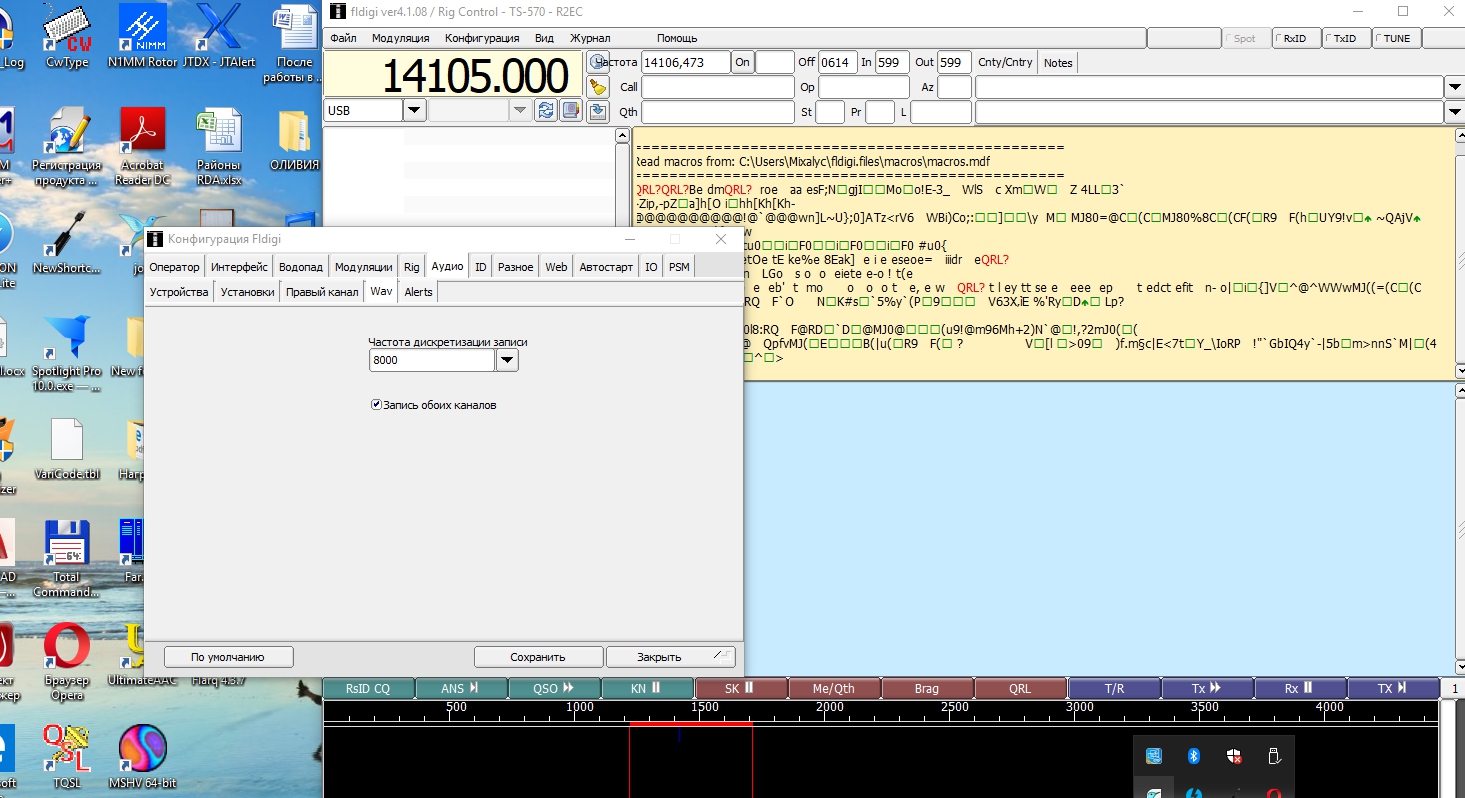Open the frequency book icon near mode selector
Screen dimensions: 1465x798
(571, 110)
